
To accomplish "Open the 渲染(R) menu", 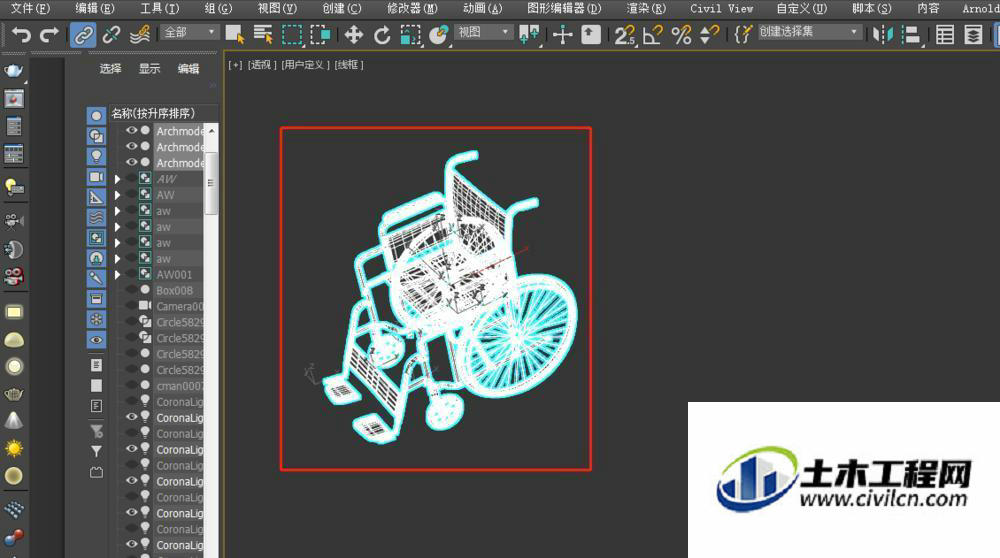I will [x=646, y=8].
